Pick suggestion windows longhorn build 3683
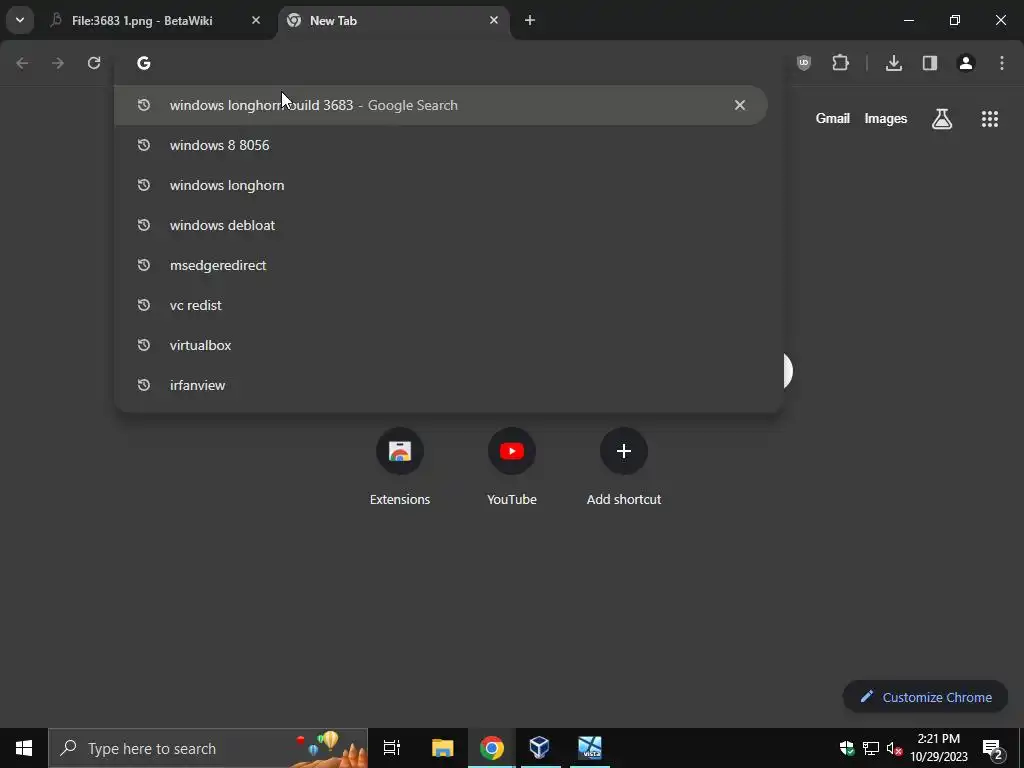This screenshot has height=768, width=1024. [x=441, y=105]
